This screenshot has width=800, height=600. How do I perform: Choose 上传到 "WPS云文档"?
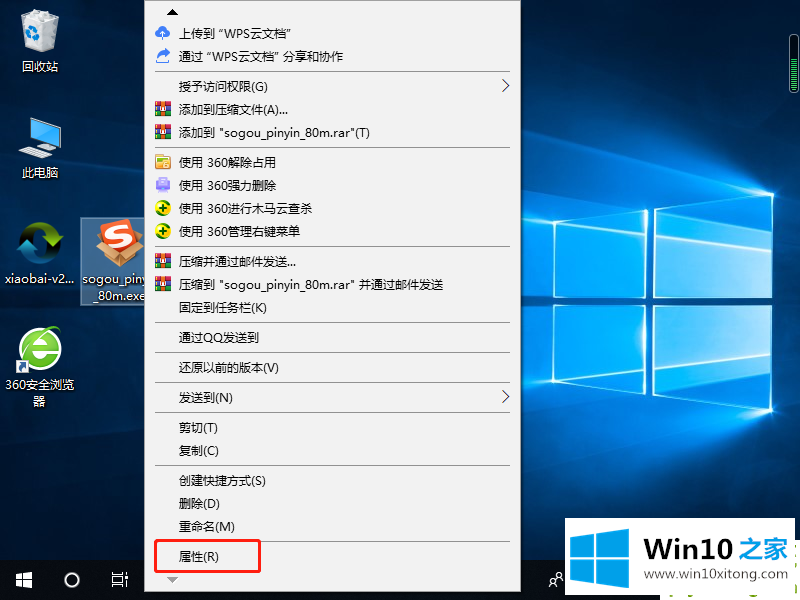click(x=333, y=34)
